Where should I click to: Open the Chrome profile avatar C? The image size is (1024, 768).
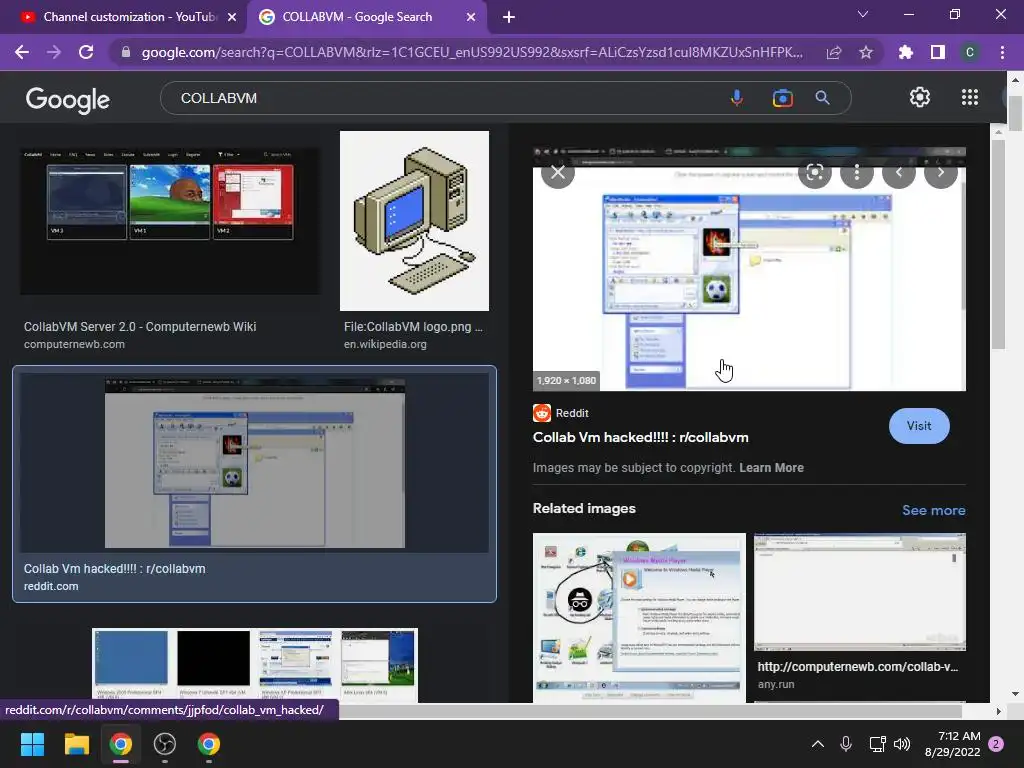(970, 52)
